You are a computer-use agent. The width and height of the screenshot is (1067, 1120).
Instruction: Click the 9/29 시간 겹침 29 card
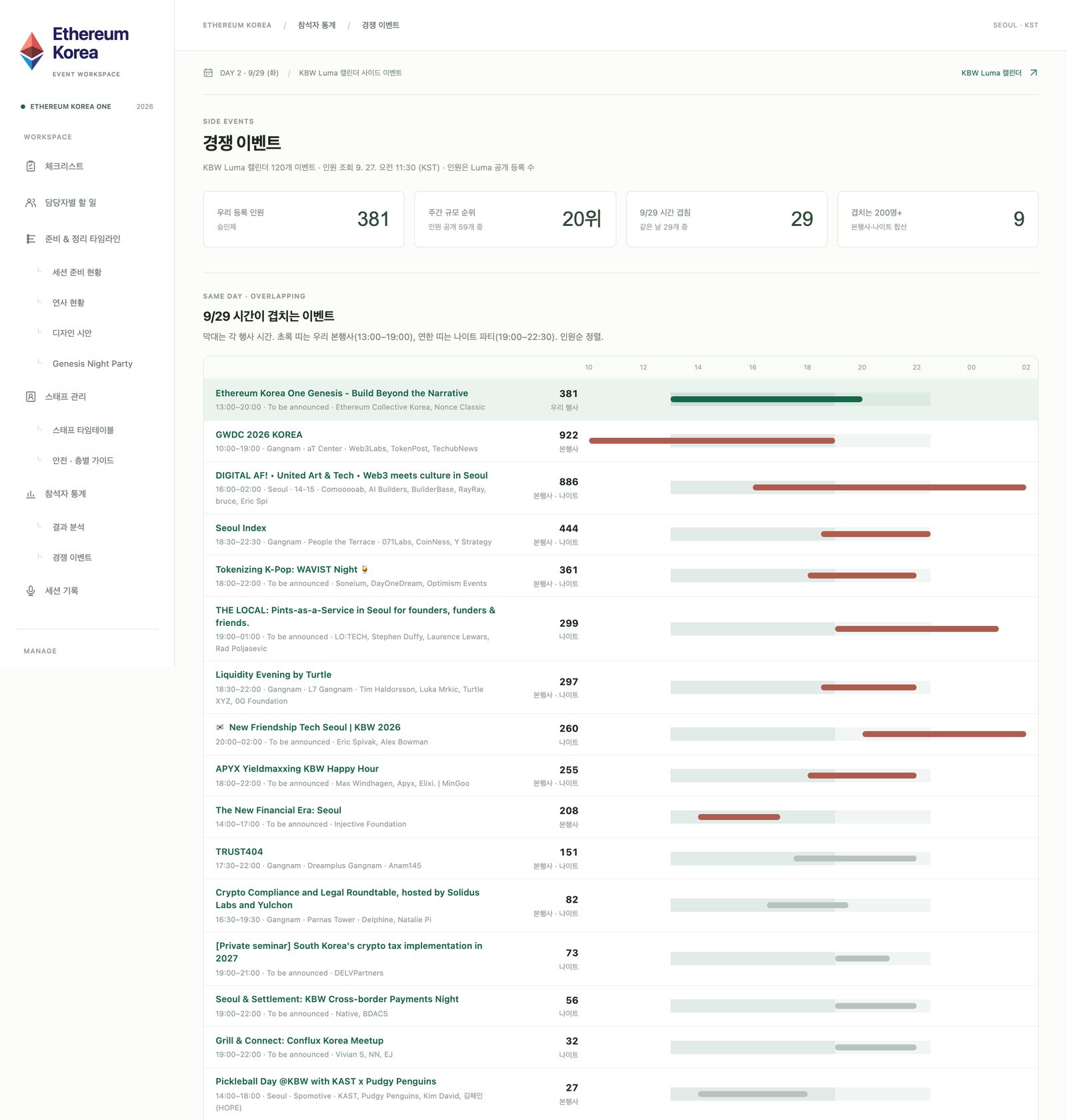pyautogui.click(x=726, y=219)
